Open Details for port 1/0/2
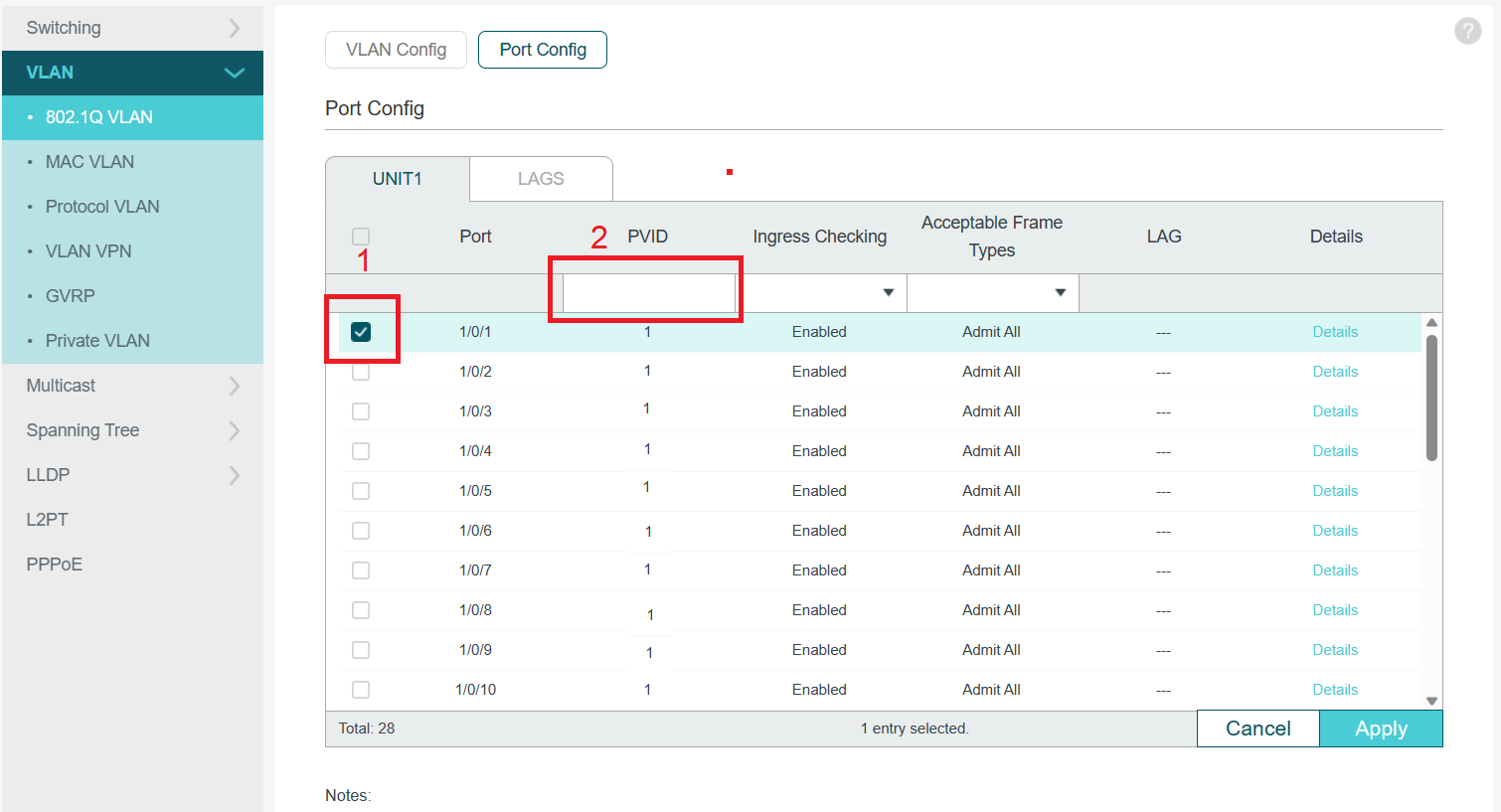The image size is (1501, 812). click(x=1335, y=371)
